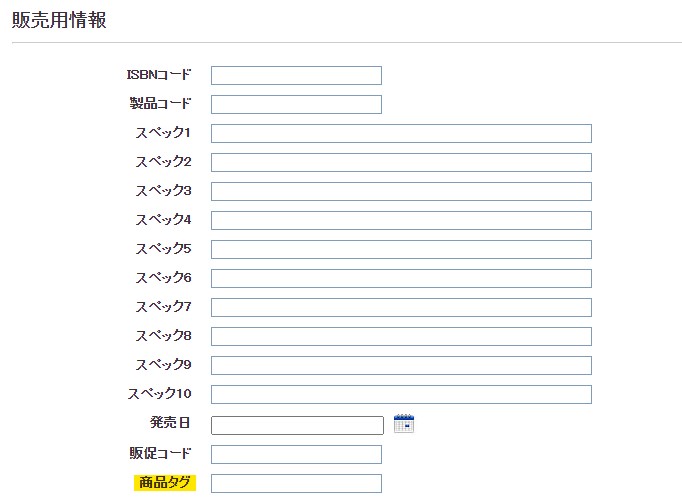Screen dimensions: 682x503
Task: Click the highlighted 商品タグ label
Action: (x=165, y=484)
